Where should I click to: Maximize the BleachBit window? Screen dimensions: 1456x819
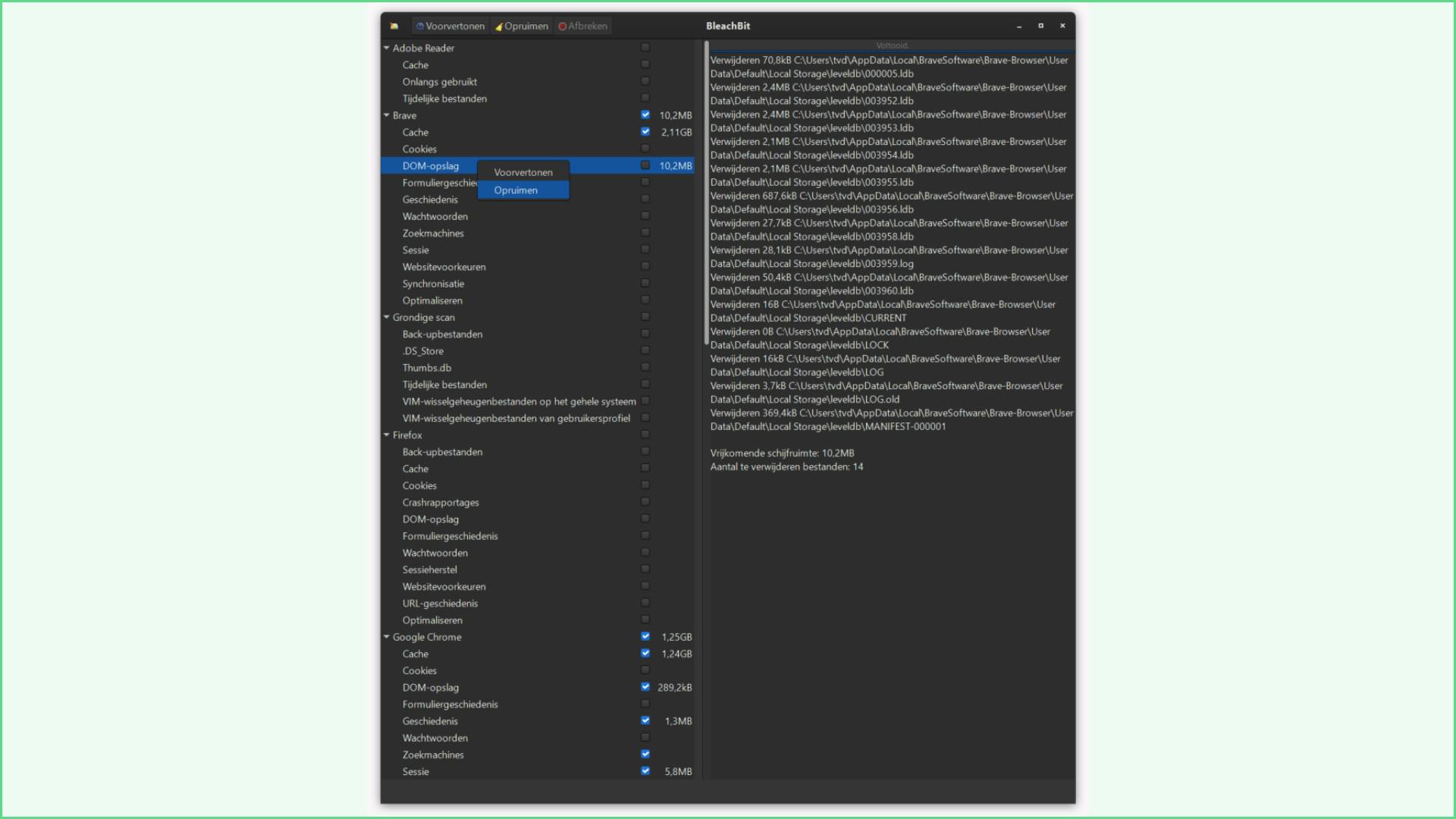click(1040, 26)
